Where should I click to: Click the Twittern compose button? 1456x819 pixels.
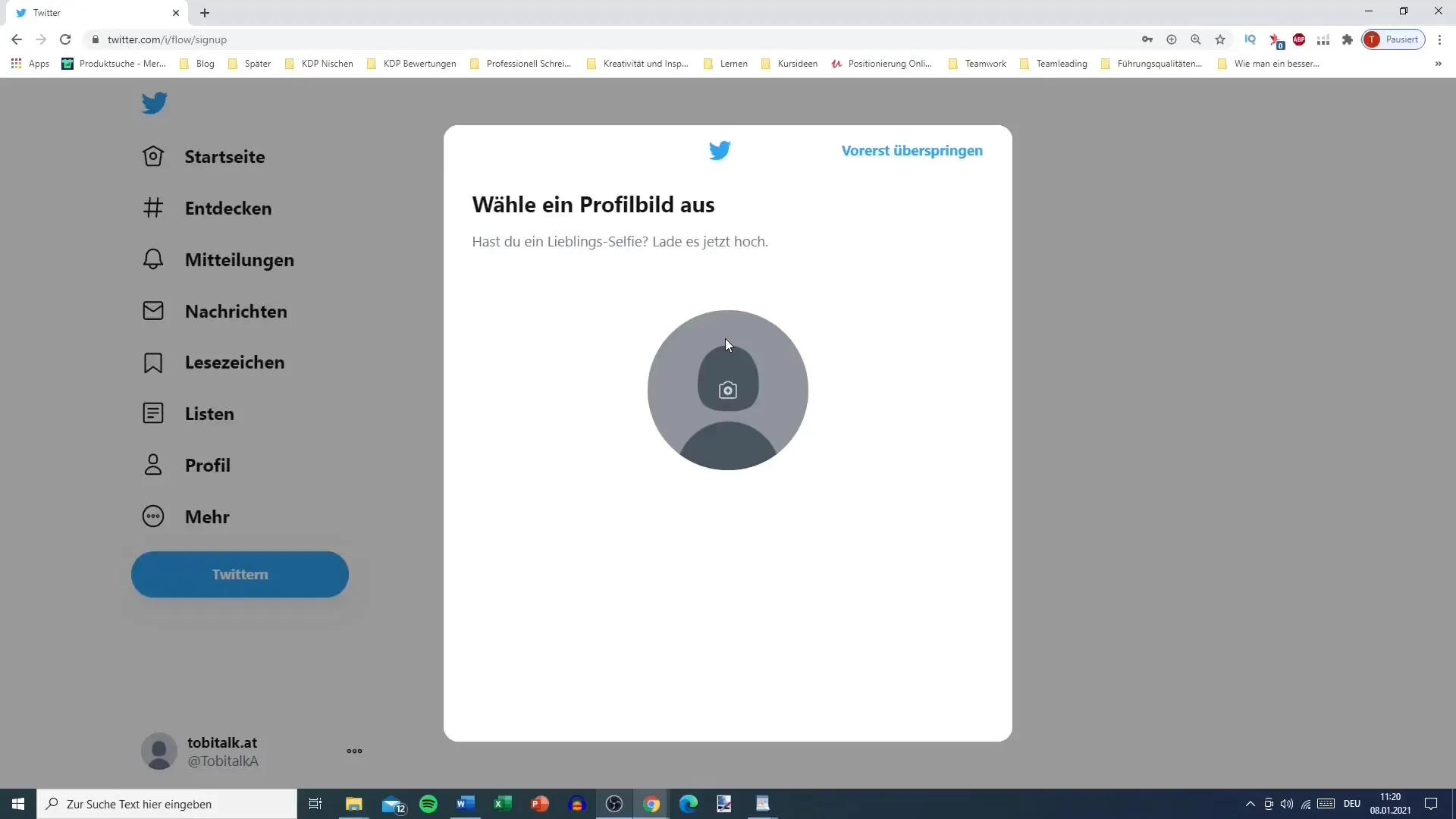click(240, 574)
